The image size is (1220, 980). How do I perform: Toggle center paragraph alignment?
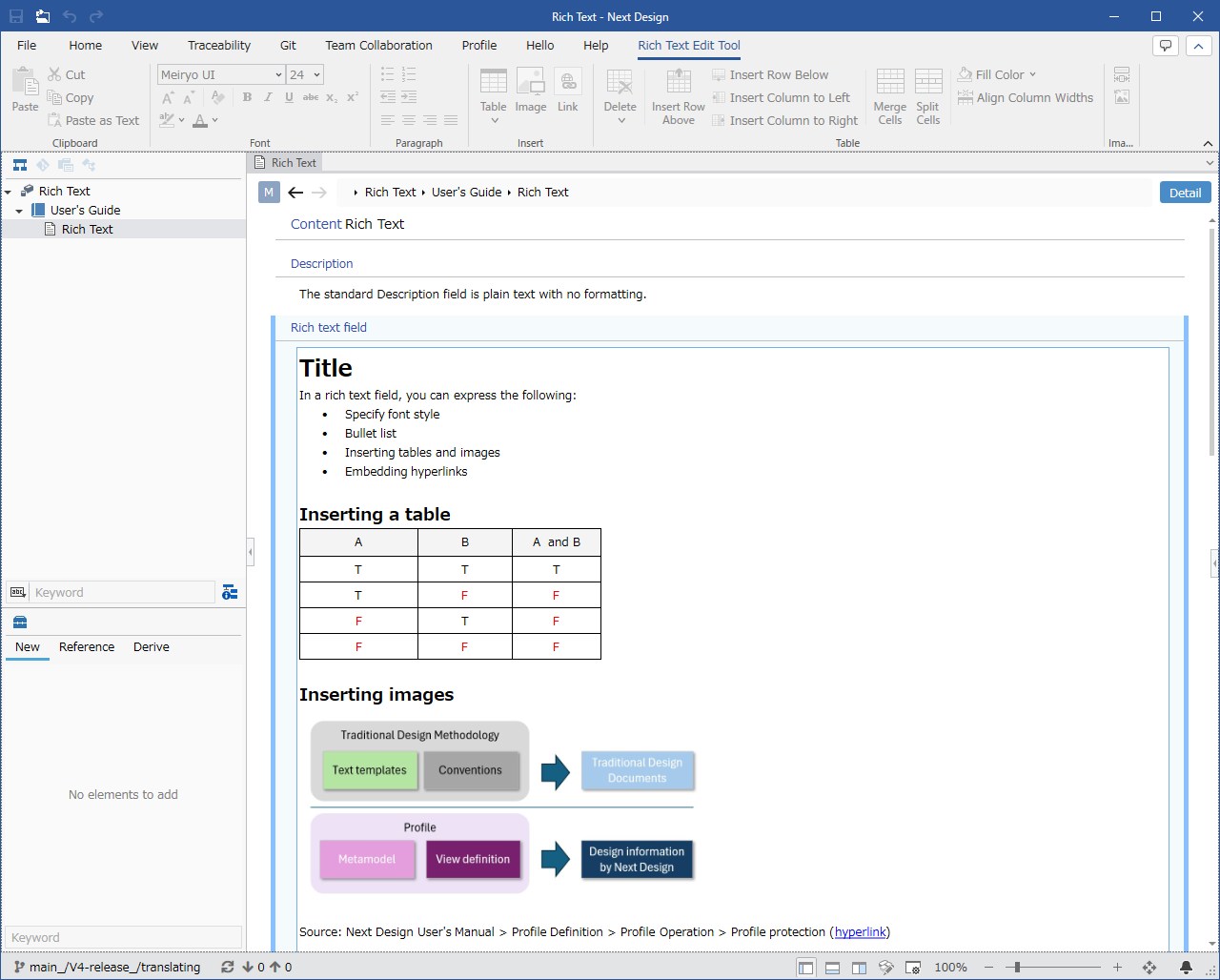point(409,120)
